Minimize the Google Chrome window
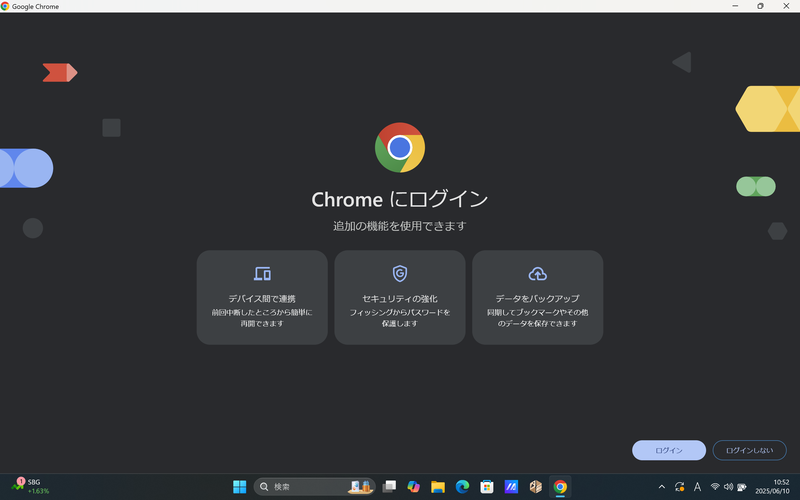 [735, 6]
